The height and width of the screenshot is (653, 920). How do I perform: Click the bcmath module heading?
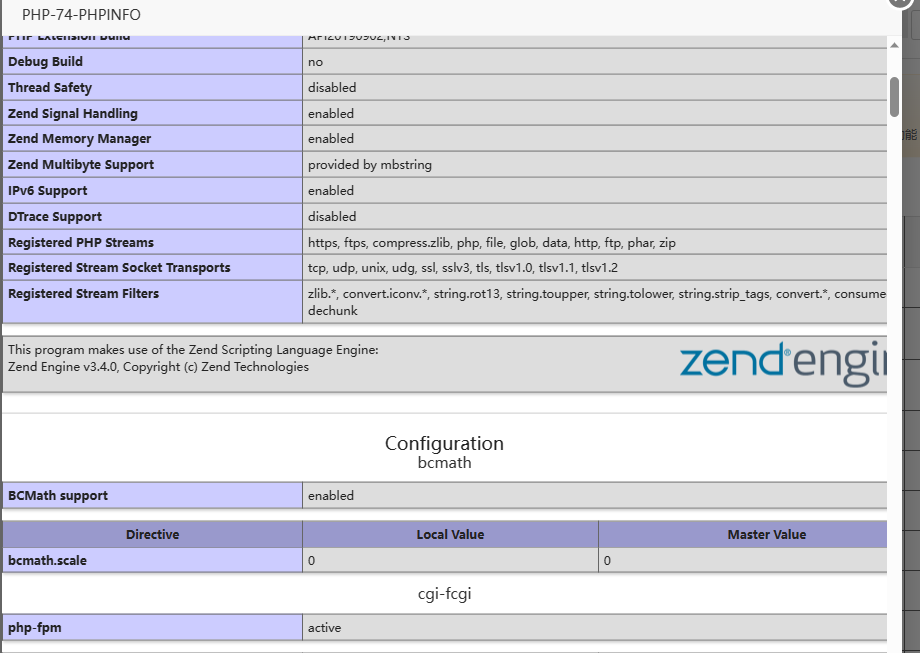[444, 463]
